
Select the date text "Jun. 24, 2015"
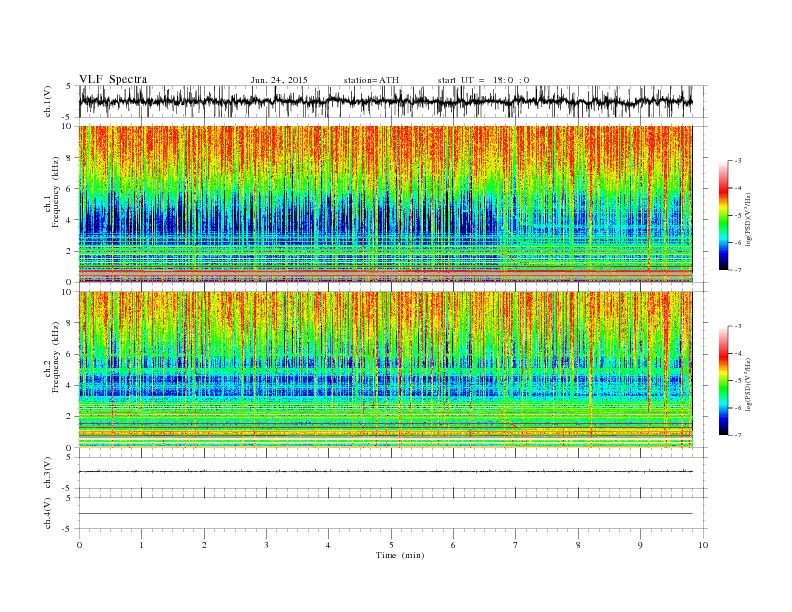point(279,80)
